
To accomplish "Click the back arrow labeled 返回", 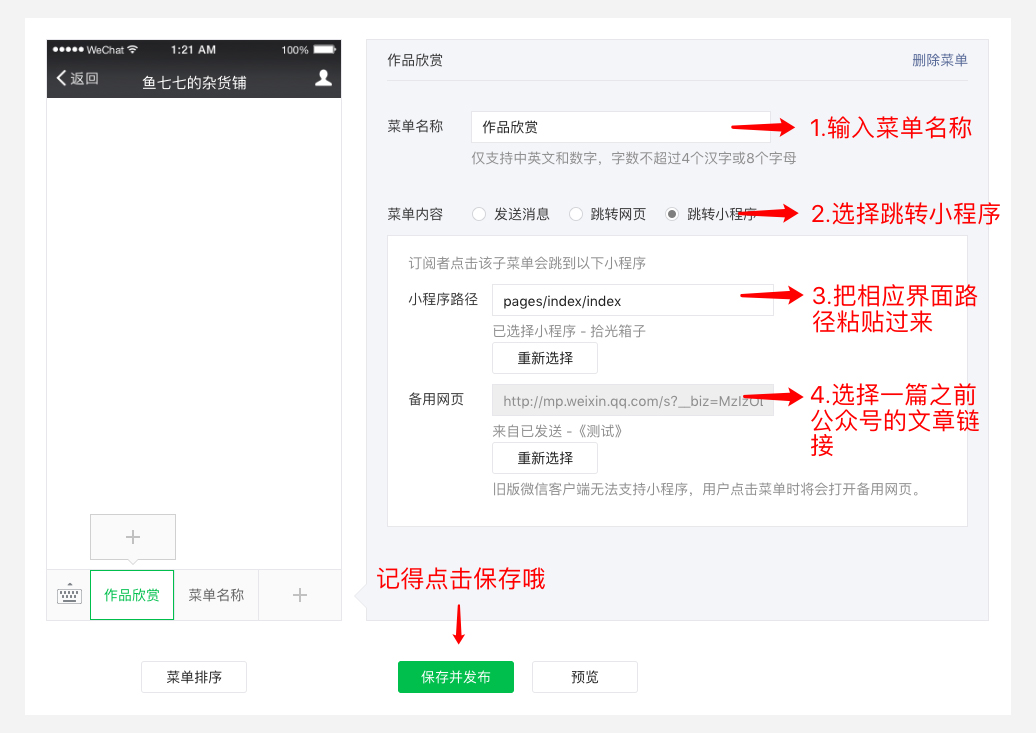I will tap(77, 79).
